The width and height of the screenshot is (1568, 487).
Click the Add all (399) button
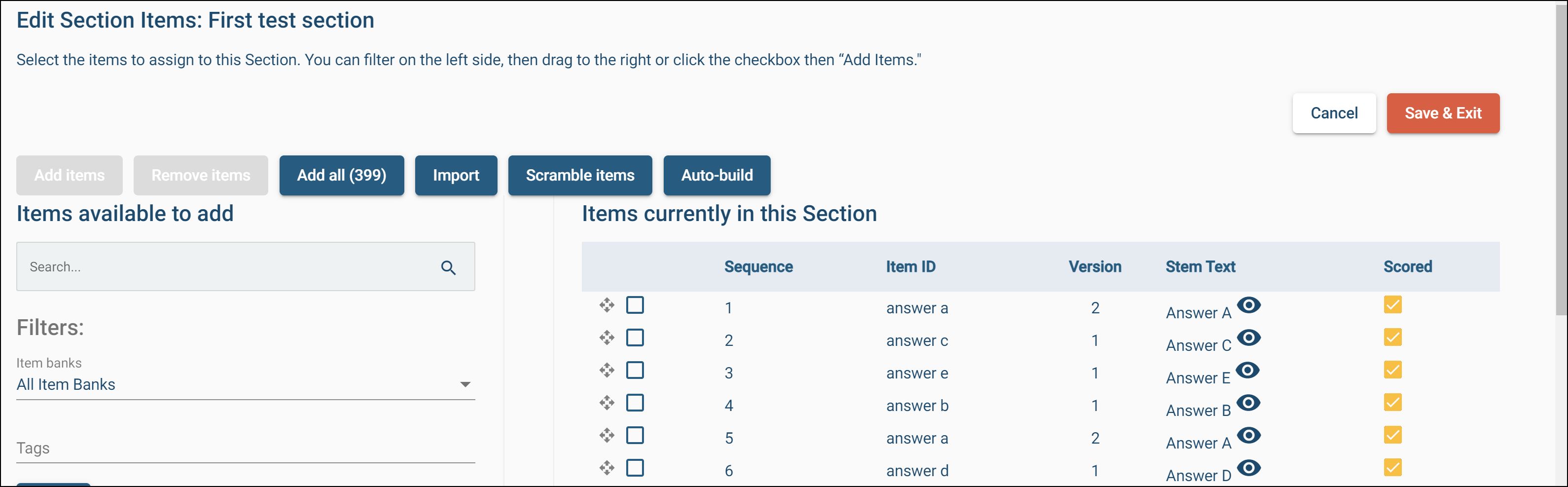341,175
